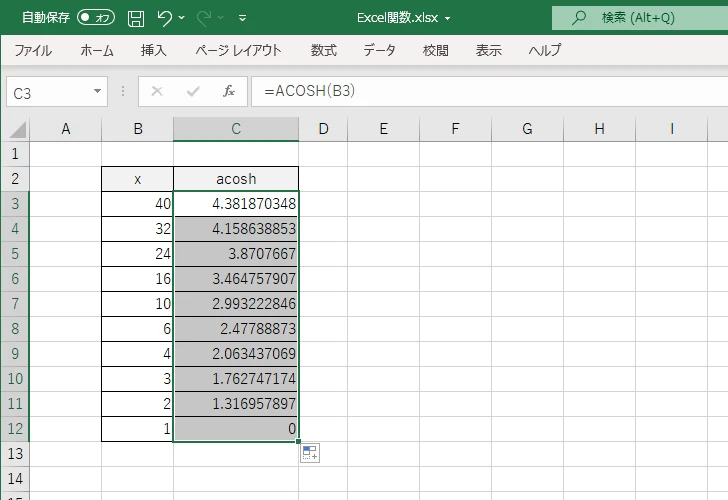The width and height of the screenshot is (728, 500).
Task: Open the Auto Fill Options button
Action: [x=310, y=453]
